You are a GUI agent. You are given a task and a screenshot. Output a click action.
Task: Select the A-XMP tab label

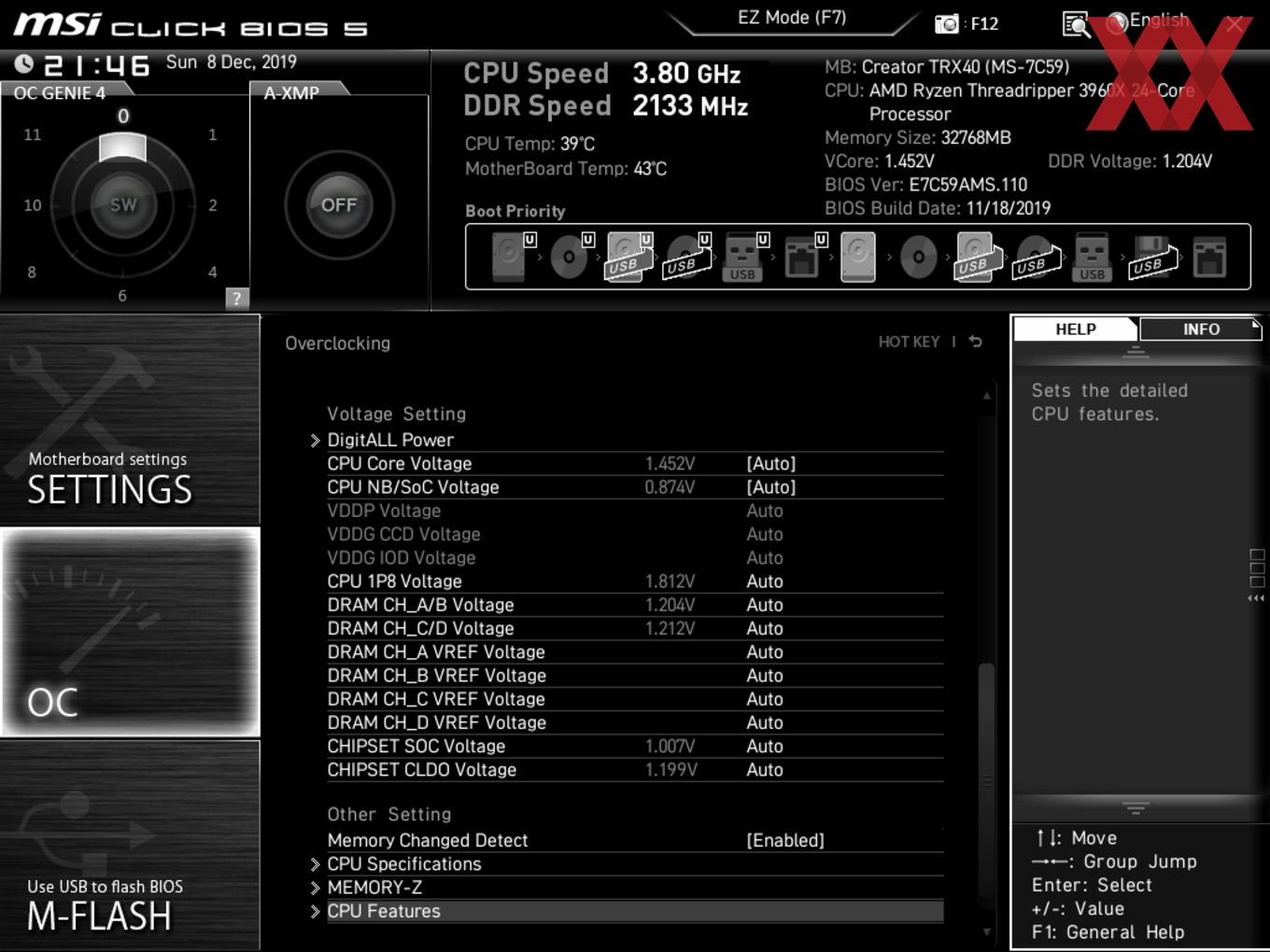(x=291, y=92)
